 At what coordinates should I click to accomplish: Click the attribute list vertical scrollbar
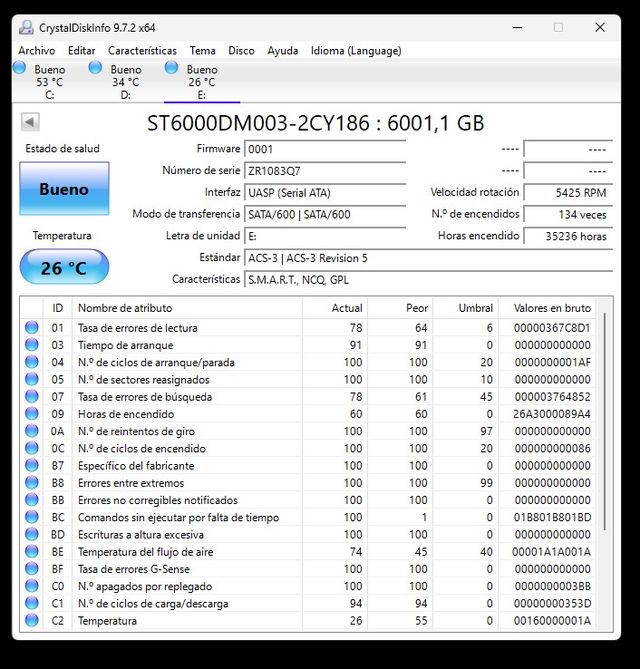point(605,422)
